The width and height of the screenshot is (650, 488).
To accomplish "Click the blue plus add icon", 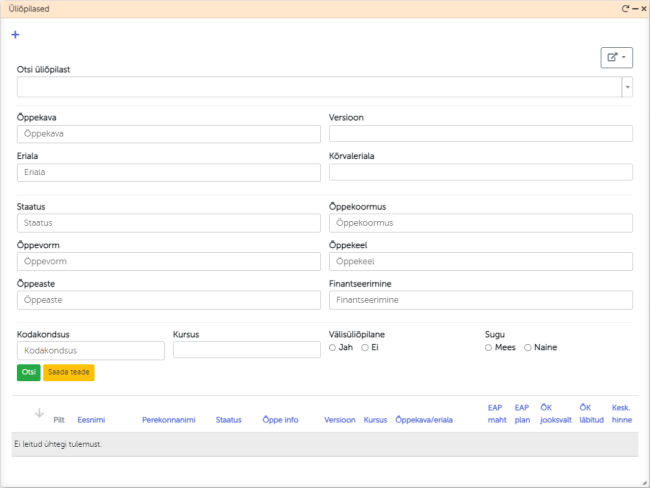I will pyautogui.click(x=15, y=35).
